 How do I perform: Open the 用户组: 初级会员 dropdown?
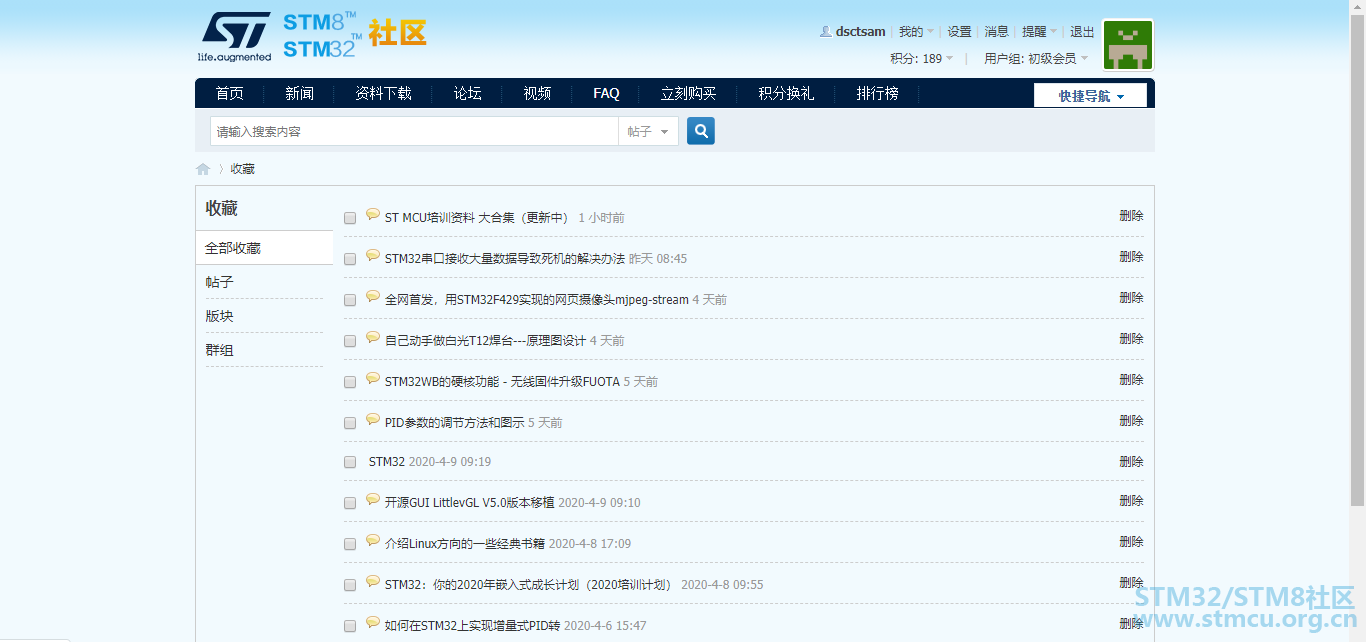coord(1036,59)
